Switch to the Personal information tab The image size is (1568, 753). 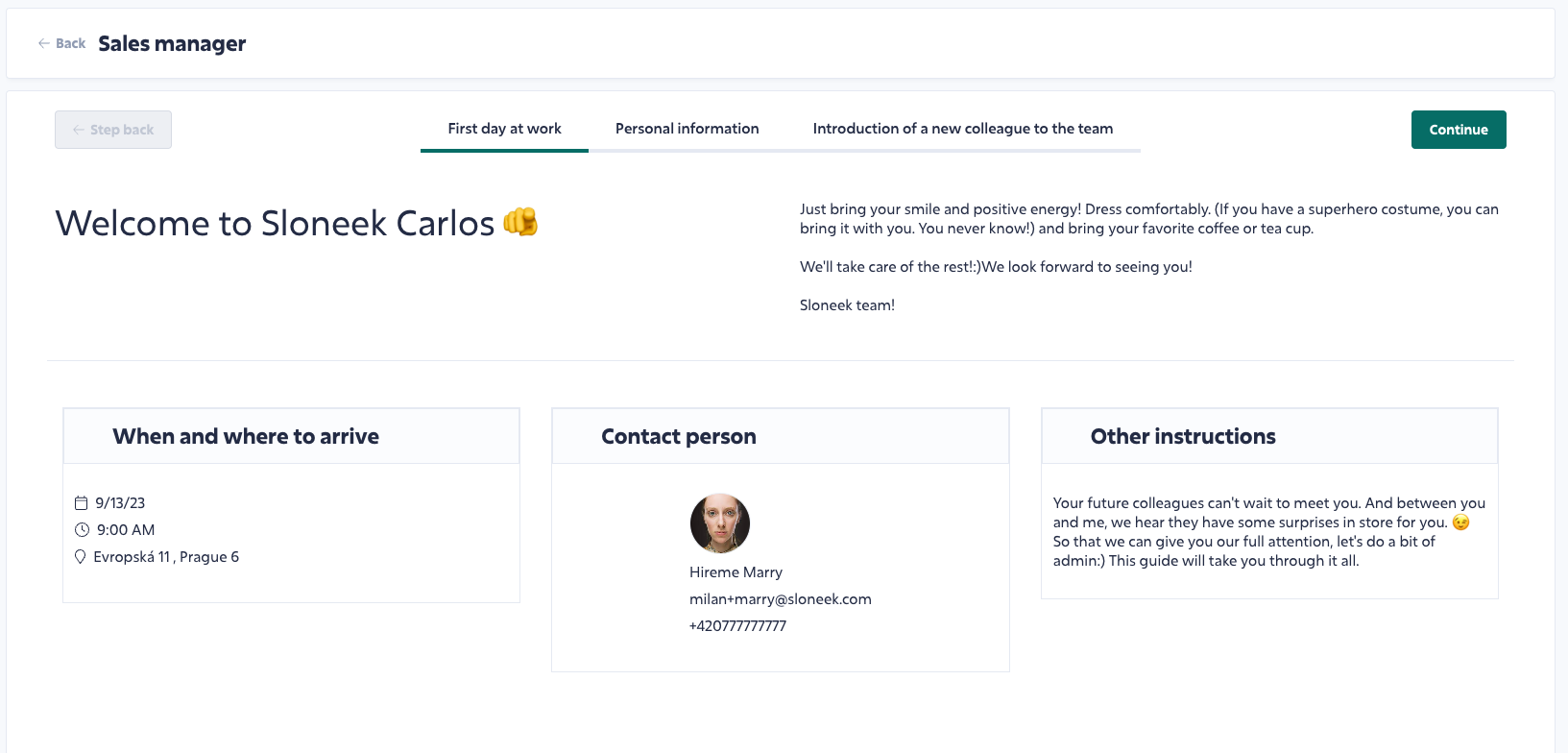coord(687,129)
